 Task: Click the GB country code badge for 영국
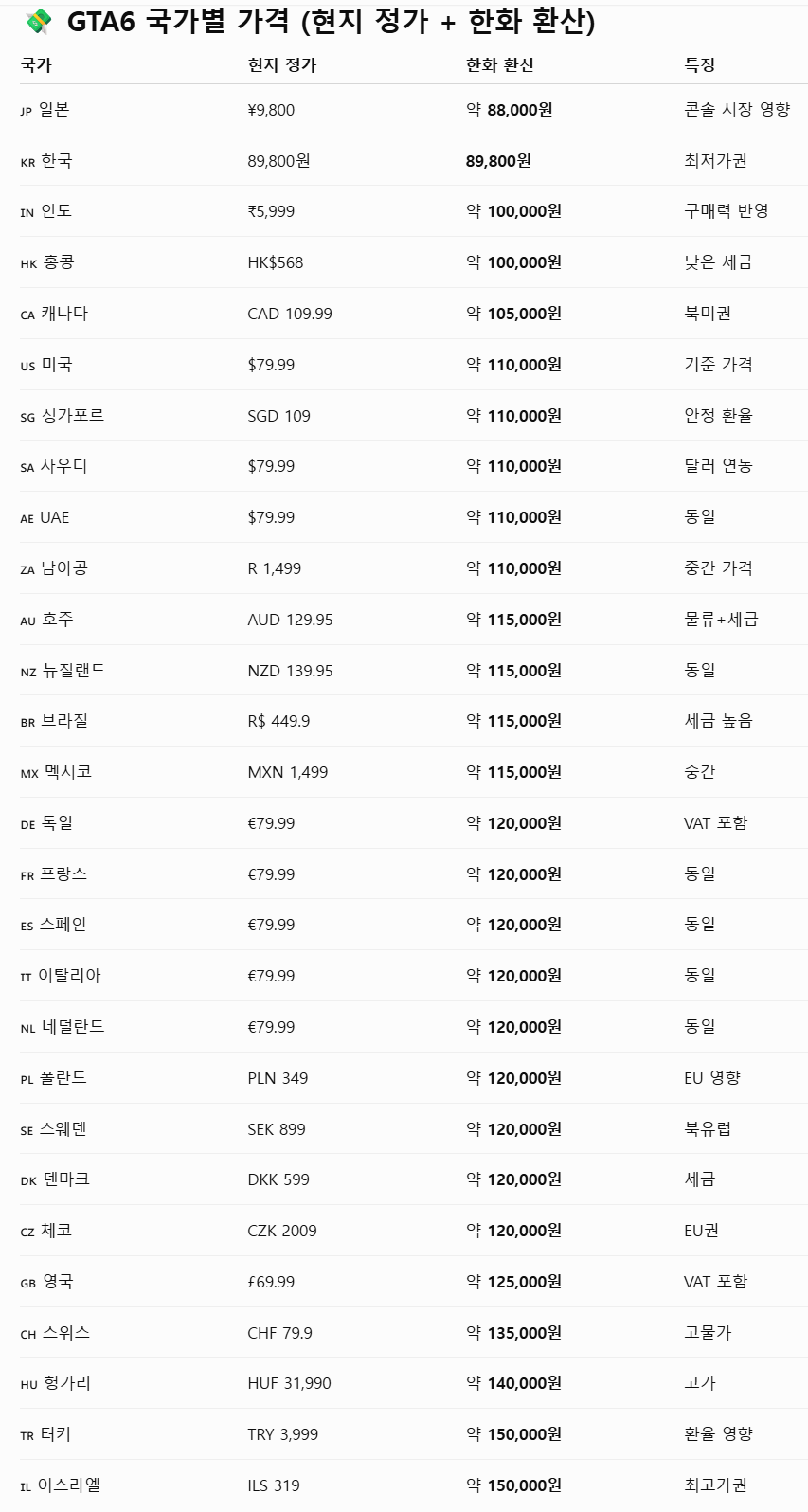[27, 1284]
